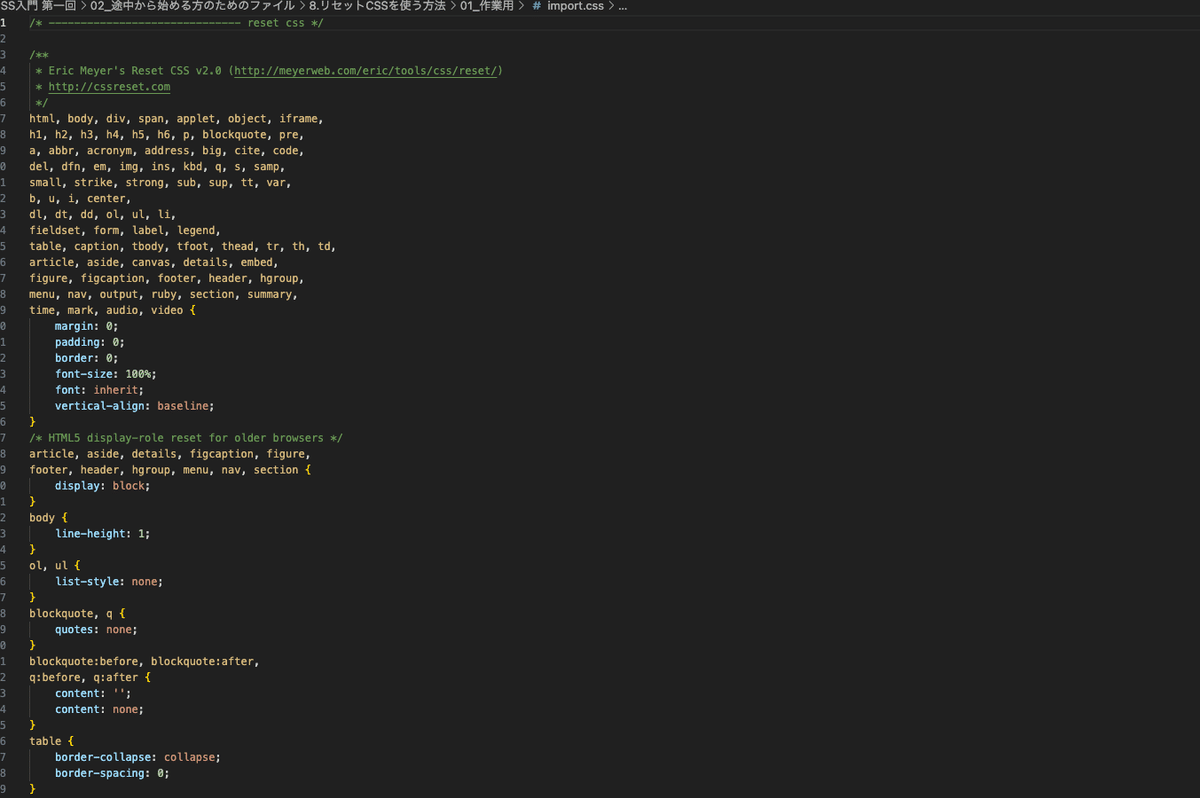1200x798 pixels.
Task: Click the line number beside the reset css comment
Action: click(4, 23)
